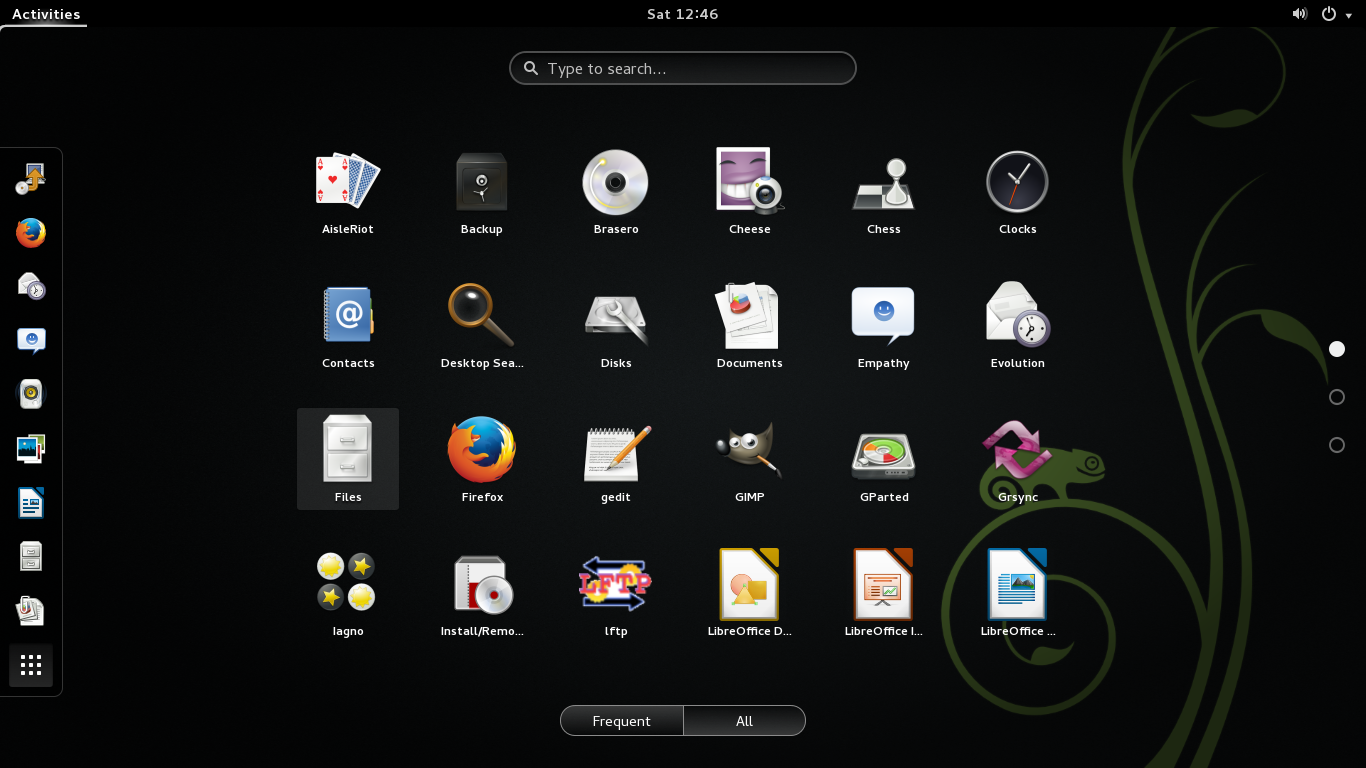Select the first page indicator dot
This screenshot has width=1366, height=768.
(x=1337, y=349)
